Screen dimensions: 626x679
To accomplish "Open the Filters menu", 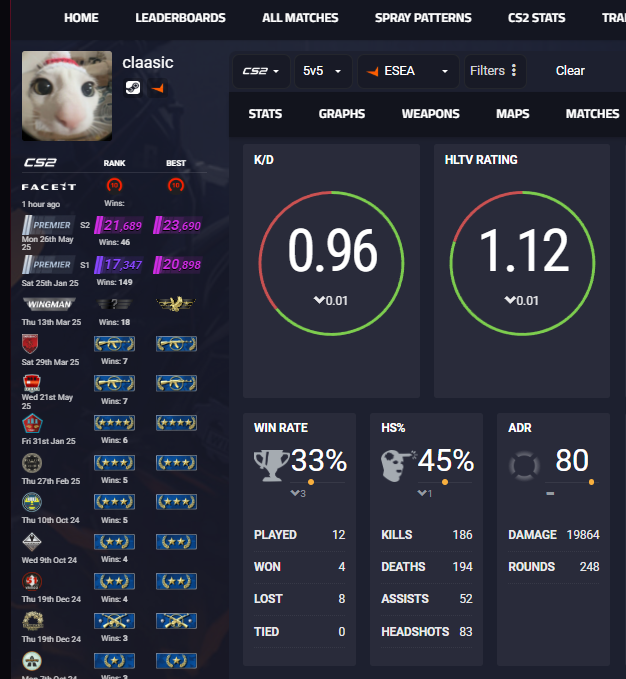I will 495,71.
